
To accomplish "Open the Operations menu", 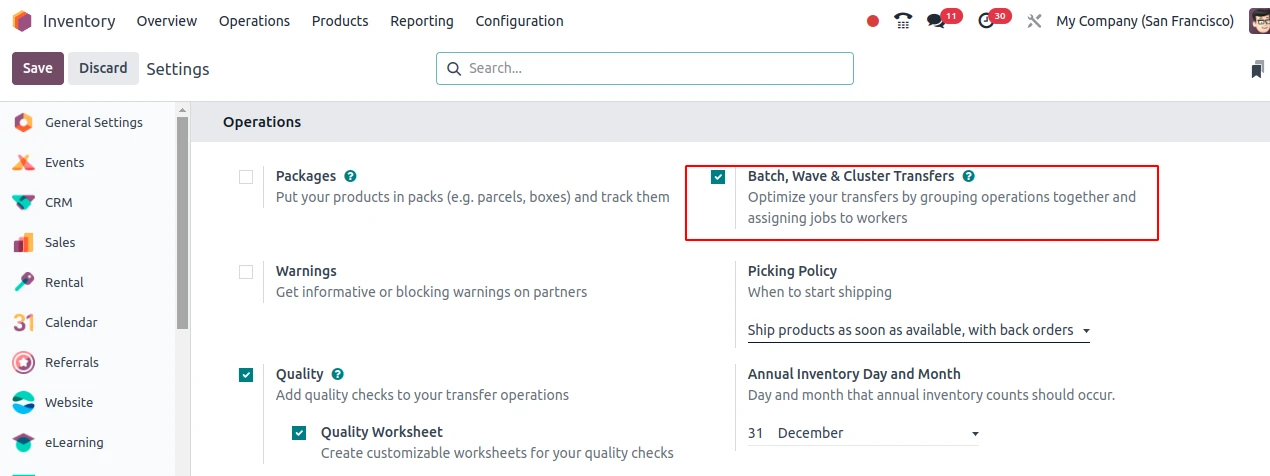I will click(254, 21).
